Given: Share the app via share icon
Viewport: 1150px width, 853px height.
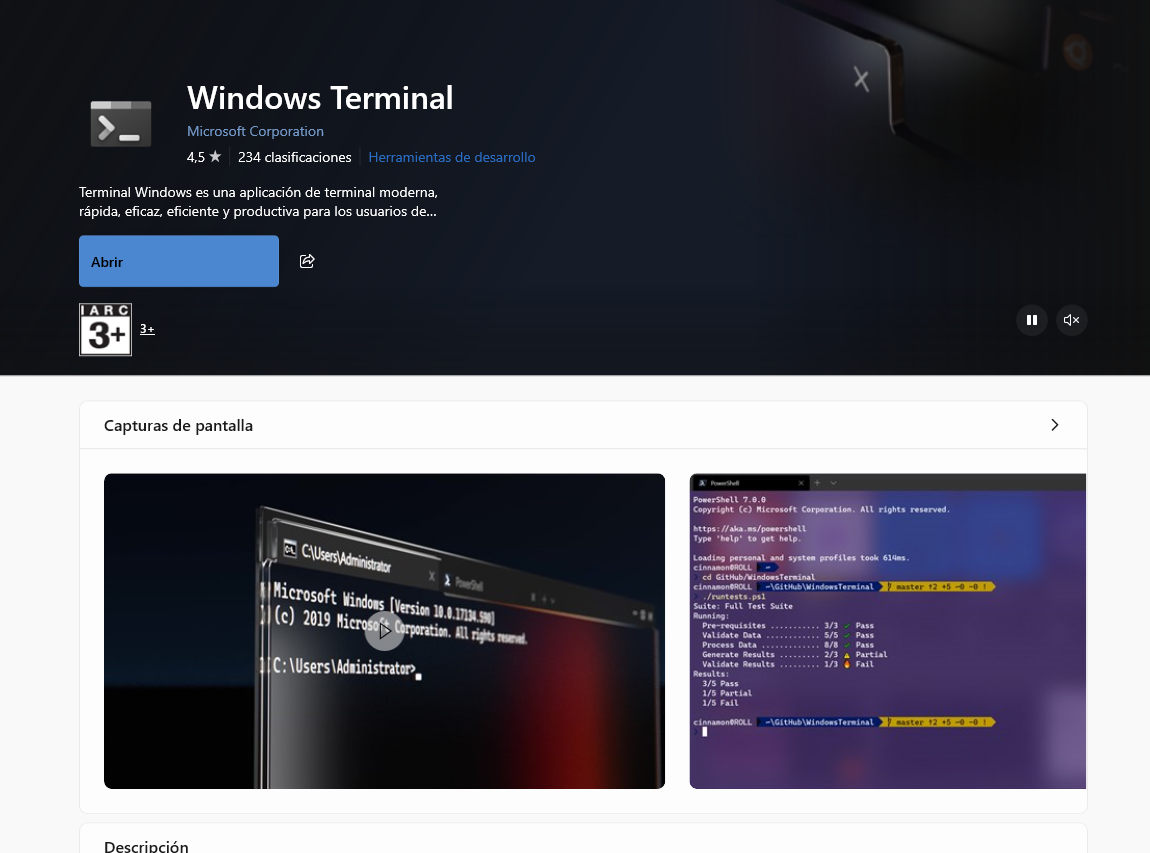Looking at the screenshot, I should coord(307,261).
